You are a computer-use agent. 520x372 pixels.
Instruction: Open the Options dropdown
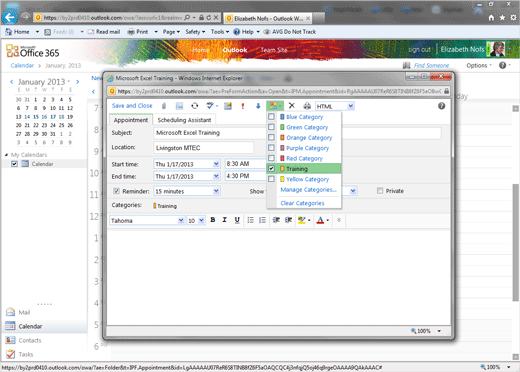pyautogui.click(x=479, y=65)
